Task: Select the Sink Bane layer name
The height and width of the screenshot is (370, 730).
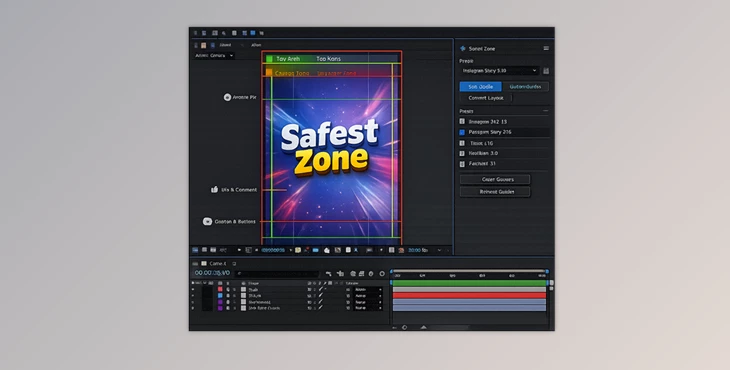Action: [x=264, y=308]
